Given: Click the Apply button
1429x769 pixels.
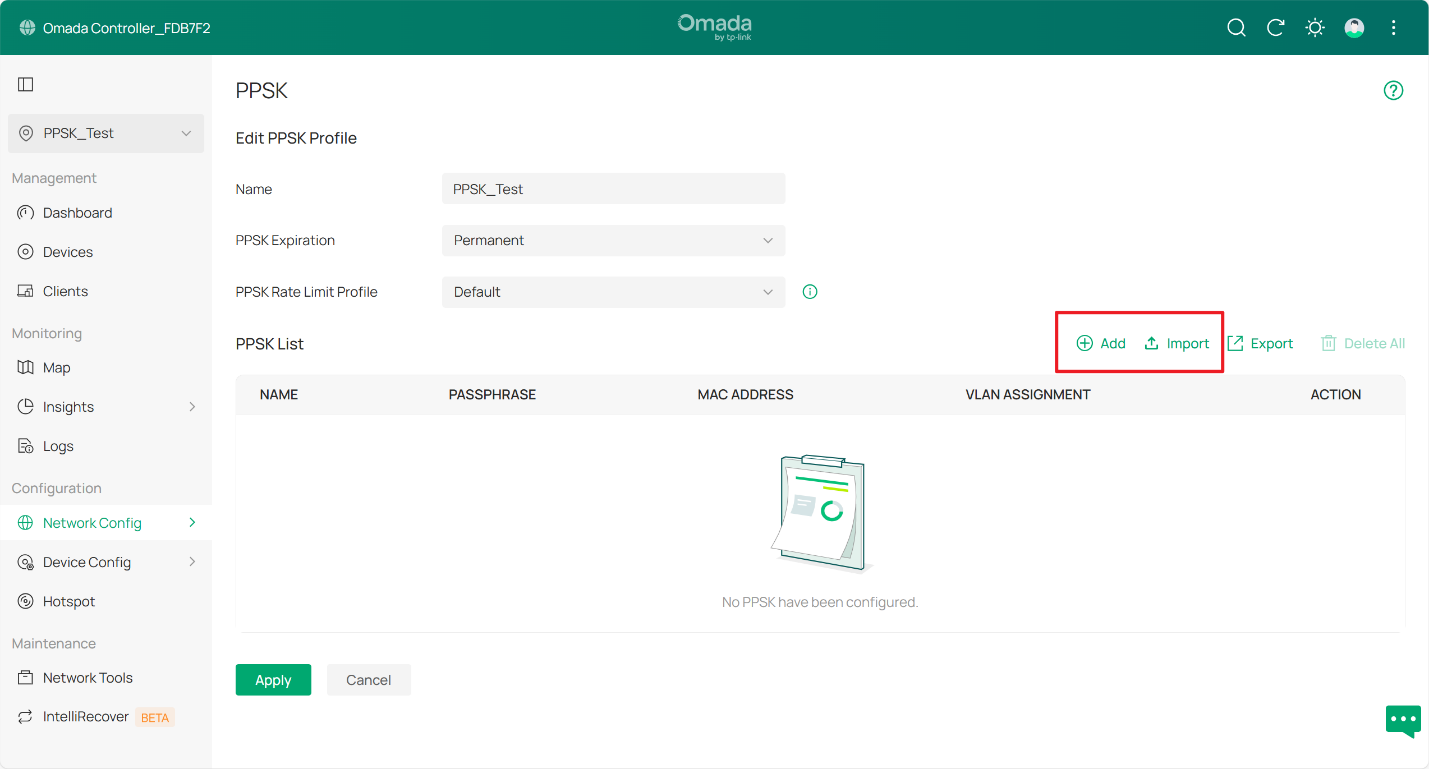Looking at the screenshot, I should pyautogui.click(x=273, y=680).
